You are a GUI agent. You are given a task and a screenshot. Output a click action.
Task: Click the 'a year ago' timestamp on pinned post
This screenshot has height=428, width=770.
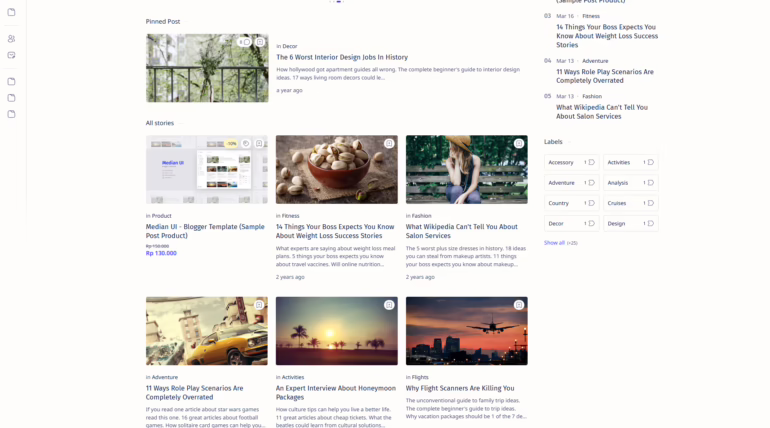click(289, 90)
